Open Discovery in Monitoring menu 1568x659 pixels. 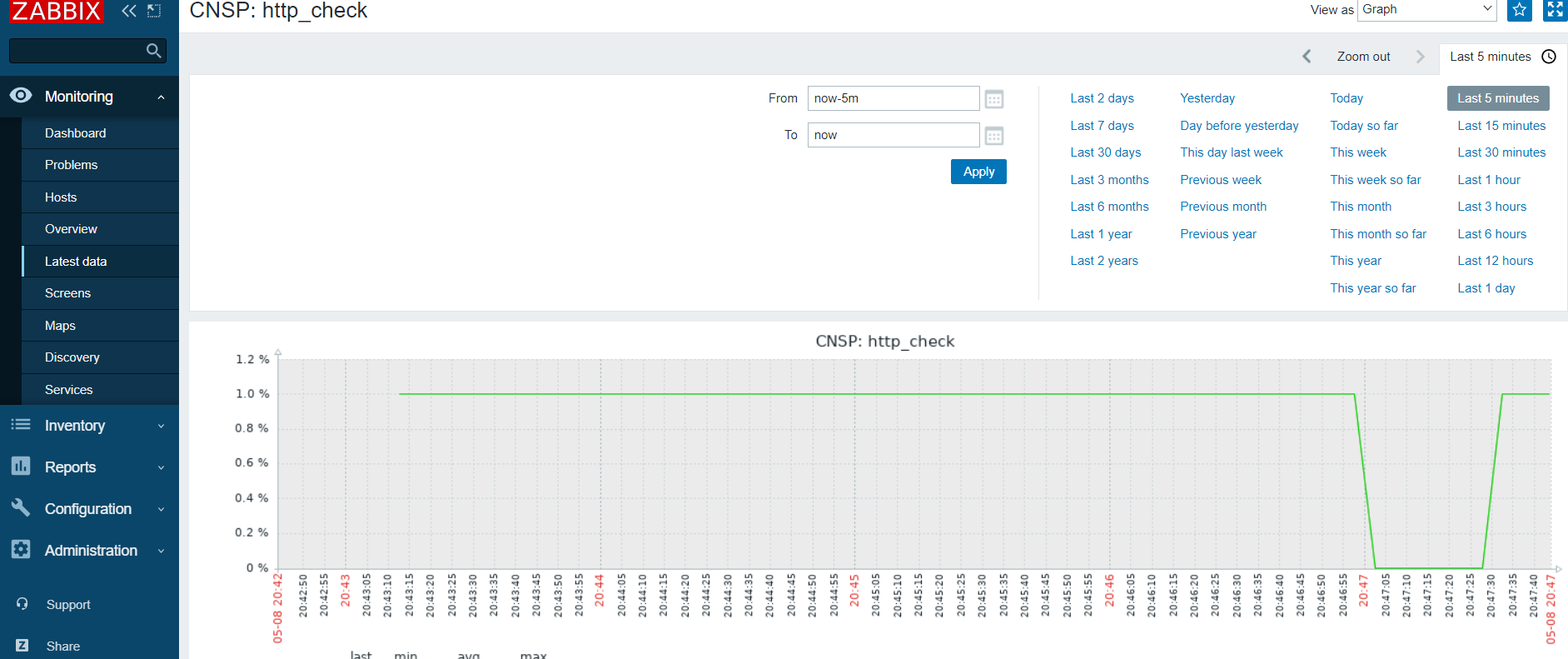pos(100,357)
